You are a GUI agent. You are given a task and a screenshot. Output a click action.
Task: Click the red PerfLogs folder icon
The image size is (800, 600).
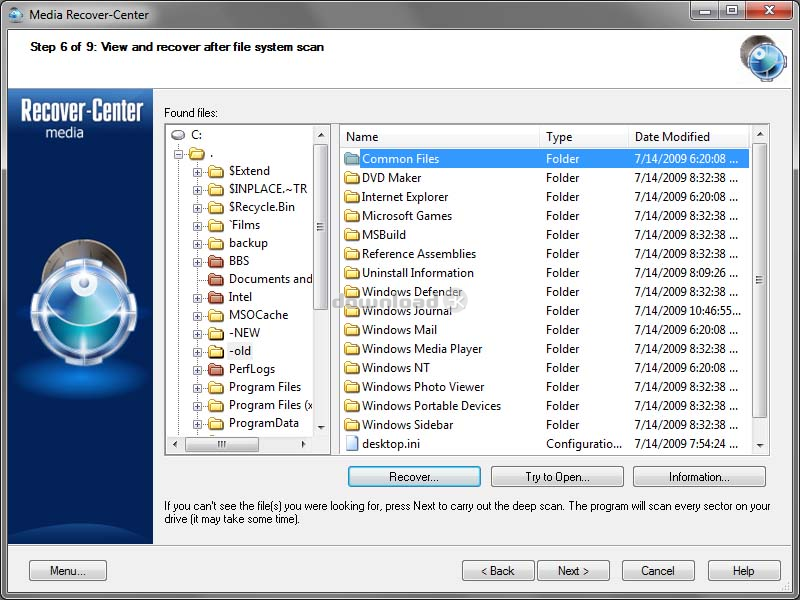click(216, 369)
